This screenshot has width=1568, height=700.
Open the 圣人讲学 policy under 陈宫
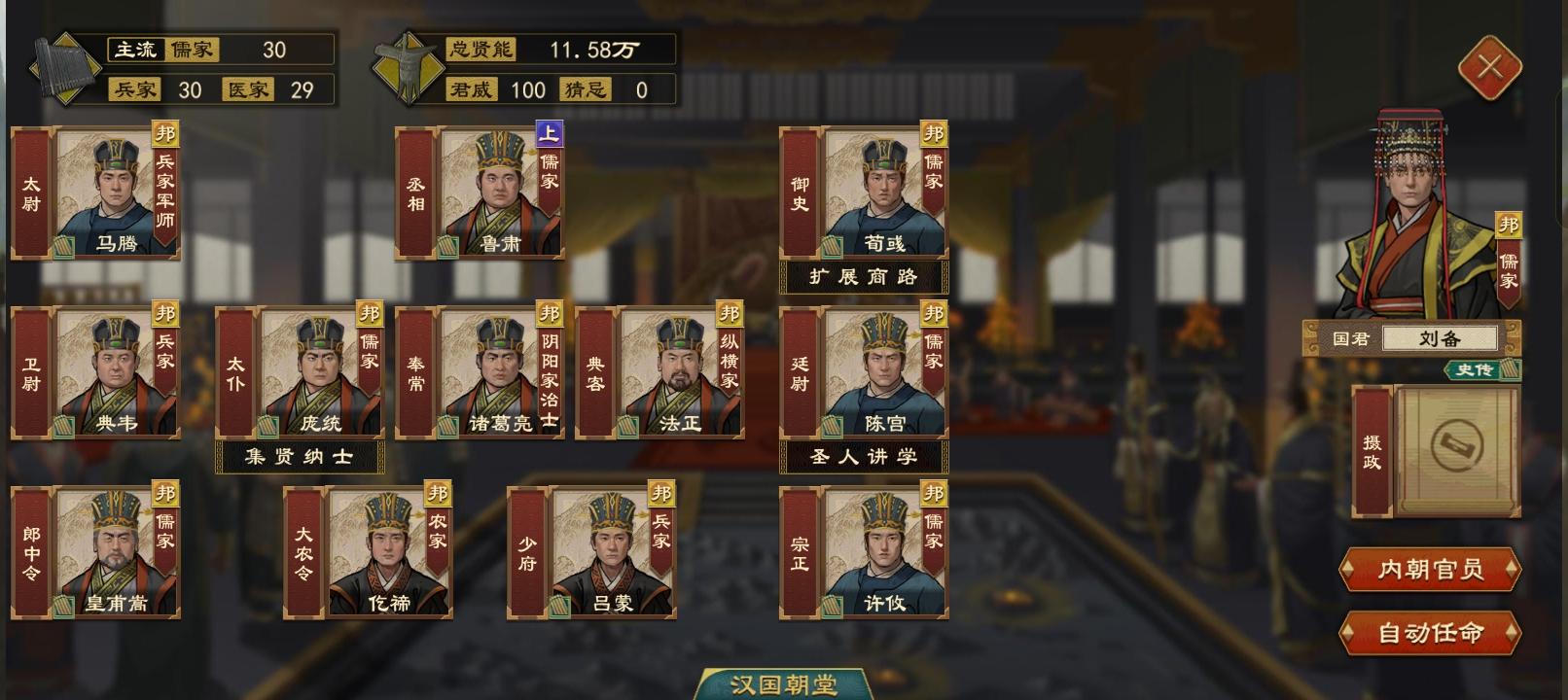(x=864, y=457)
